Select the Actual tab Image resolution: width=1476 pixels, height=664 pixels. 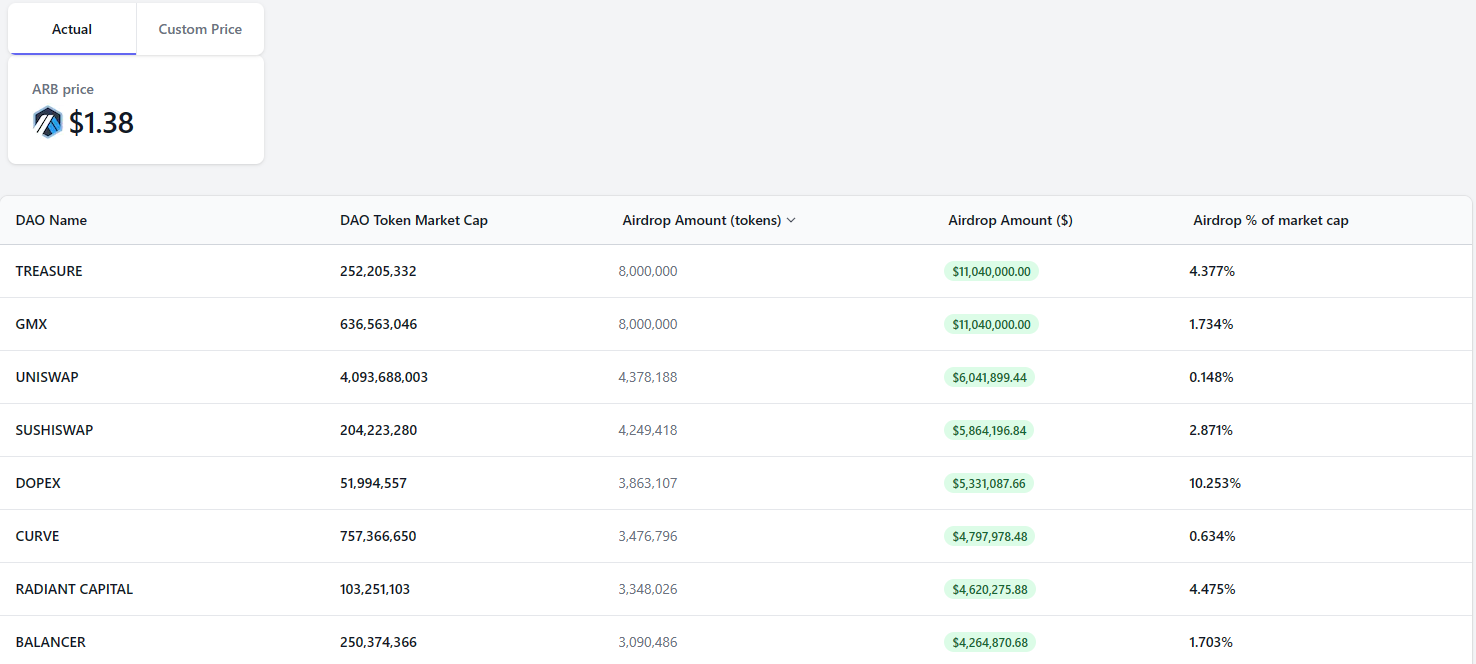pyautogui.click(x=72, y=29)
